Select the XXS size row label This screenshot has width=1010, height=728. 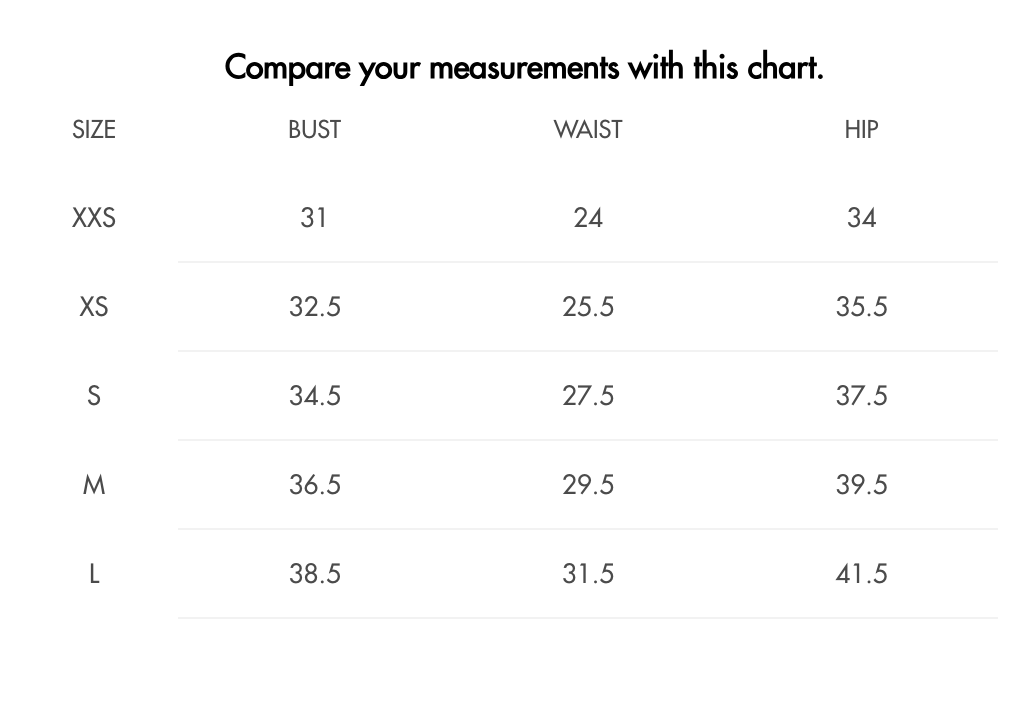[94, 218]
